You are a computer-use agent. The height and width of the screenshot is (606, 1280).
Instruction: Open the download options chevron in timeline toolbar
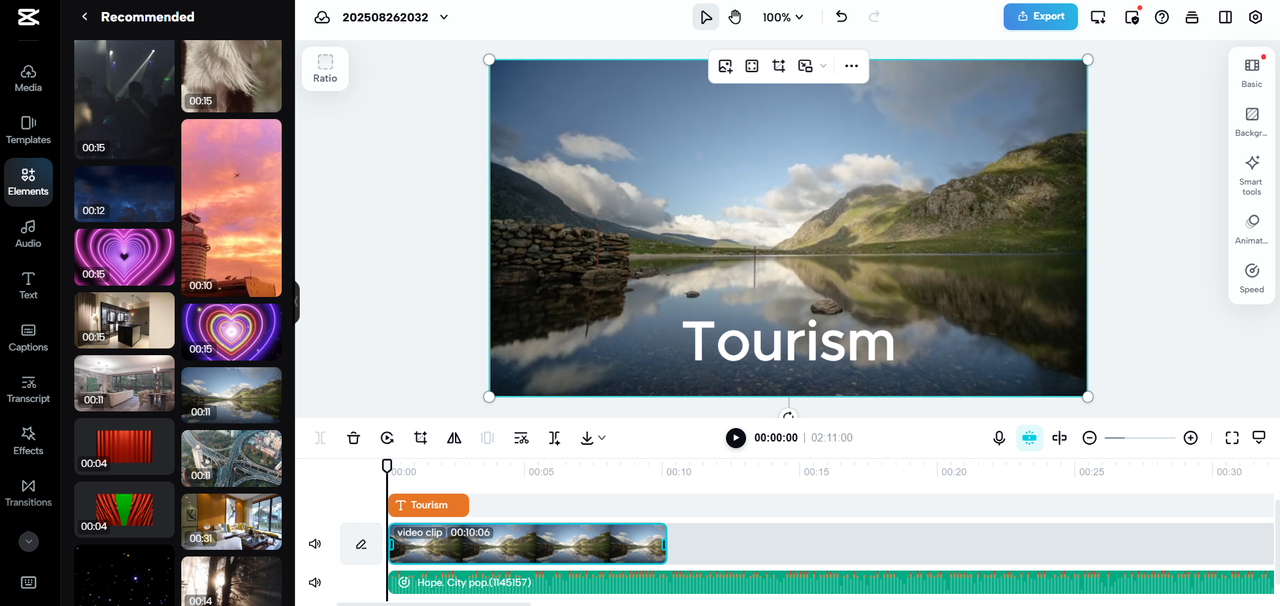point(601,437)
